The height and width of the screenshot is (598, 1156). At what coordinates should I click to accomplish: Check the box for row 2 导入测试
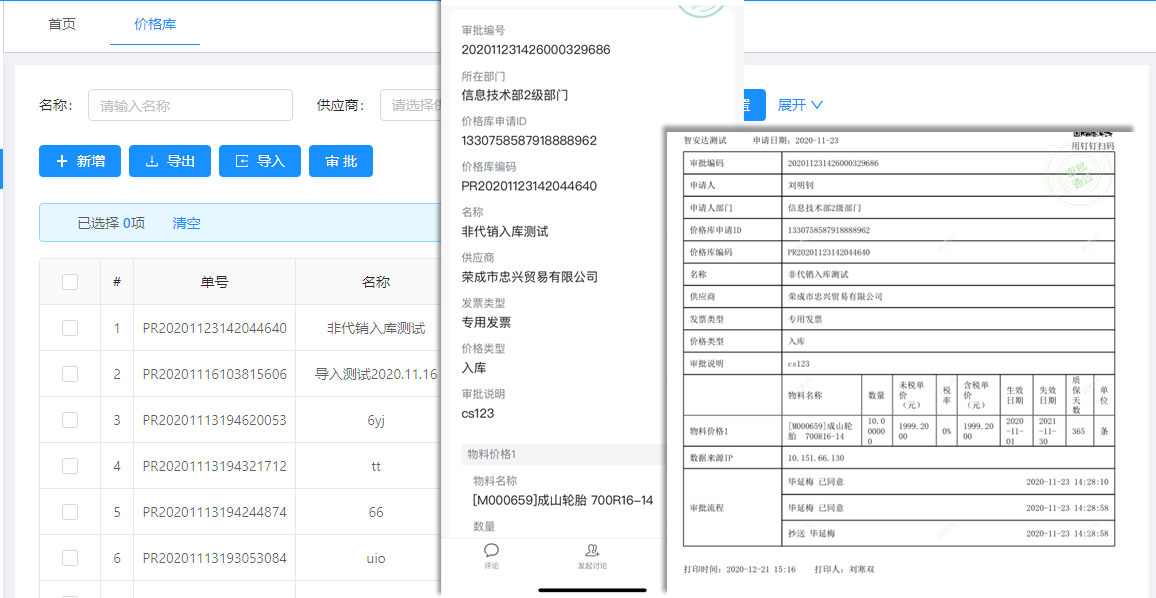coord(70,374)
